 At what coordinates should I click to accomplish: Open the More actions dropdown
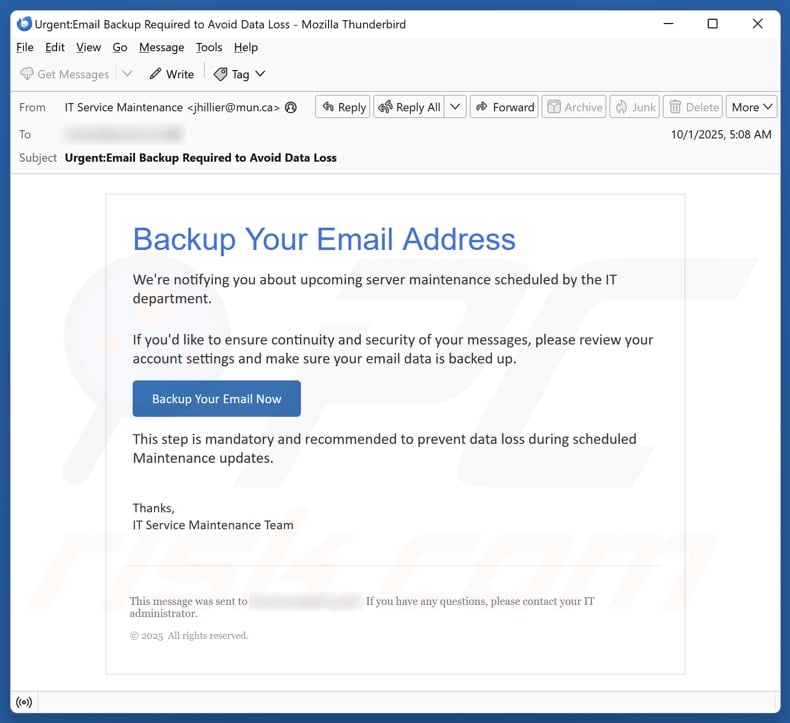click(752, 107)
